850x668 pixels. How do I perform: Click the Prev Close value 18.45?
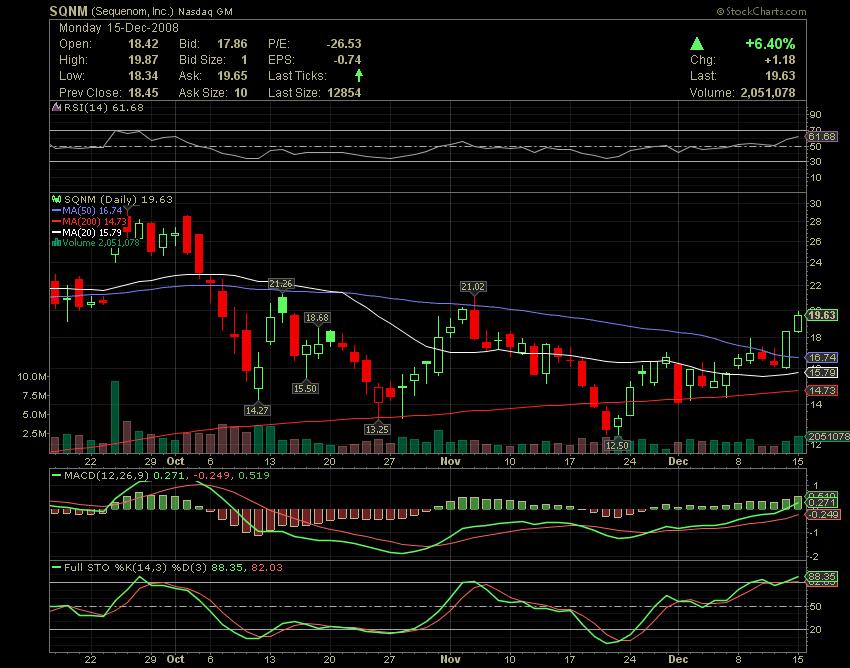143,93
